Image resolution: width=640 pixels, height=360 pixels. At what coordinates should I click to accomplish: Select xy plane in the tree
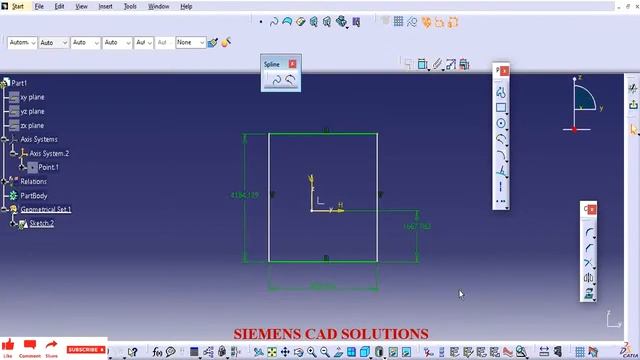[x=32, y=97]
